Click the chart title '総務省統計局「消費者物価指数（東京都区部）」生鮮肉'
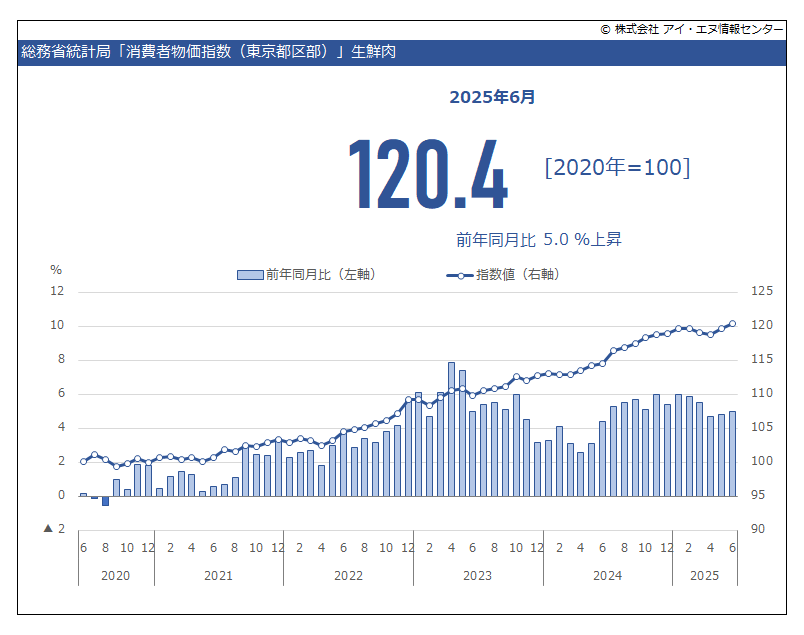This screenshot has height=635, width=804. [208, 52]
